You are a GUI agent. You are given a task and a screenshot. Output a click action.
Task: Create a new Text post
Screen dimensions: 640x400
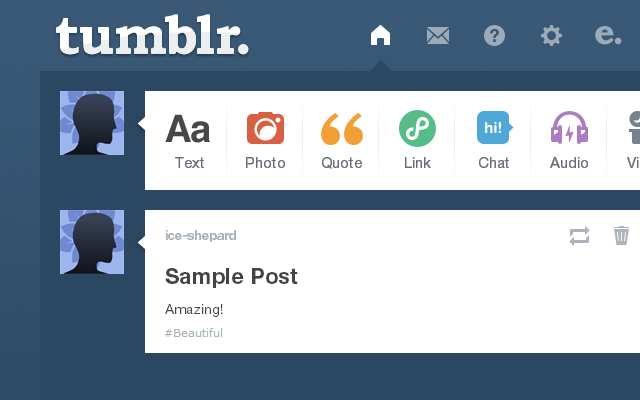(188, 140)
